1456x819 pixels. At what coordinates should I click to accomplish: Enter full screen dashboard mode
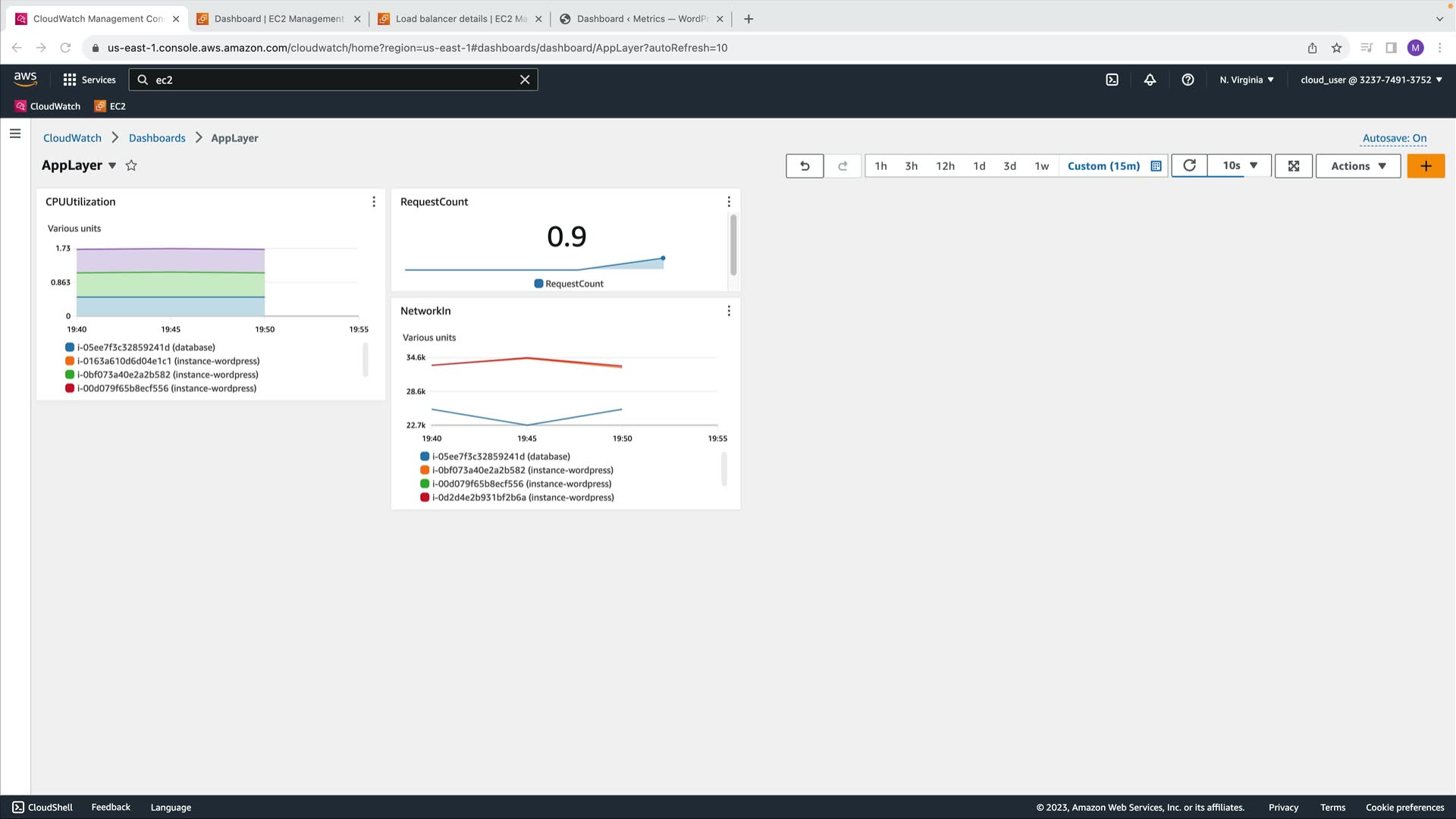[x=1294, y=166]
